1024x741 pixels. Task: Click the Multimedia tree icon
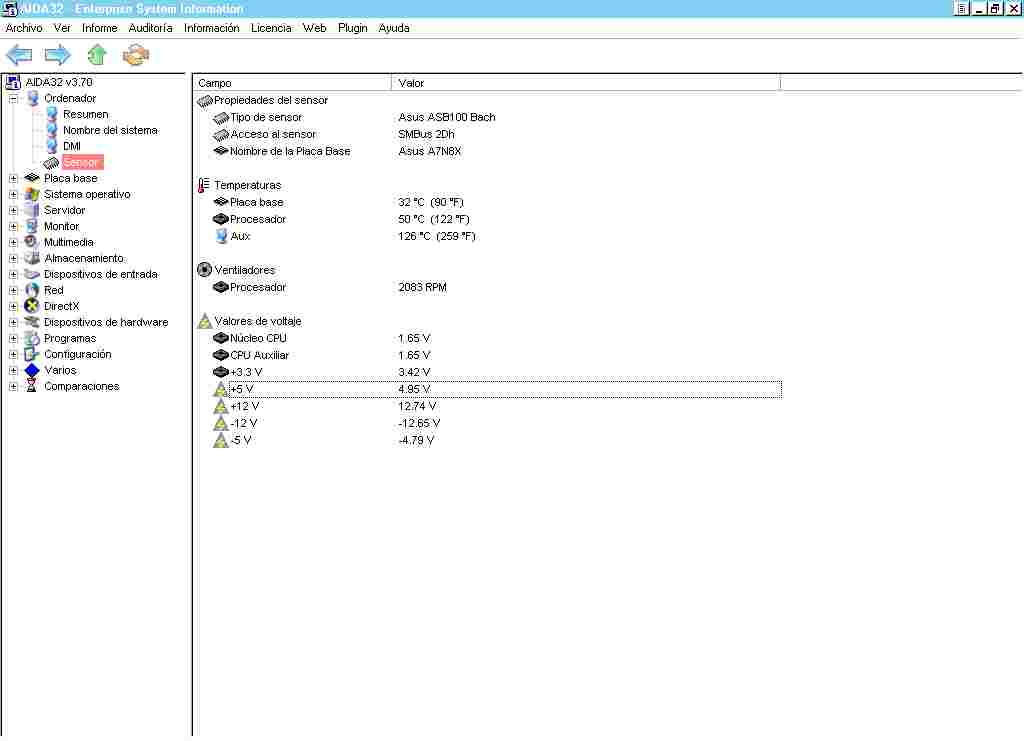click(x=31, y=242)
